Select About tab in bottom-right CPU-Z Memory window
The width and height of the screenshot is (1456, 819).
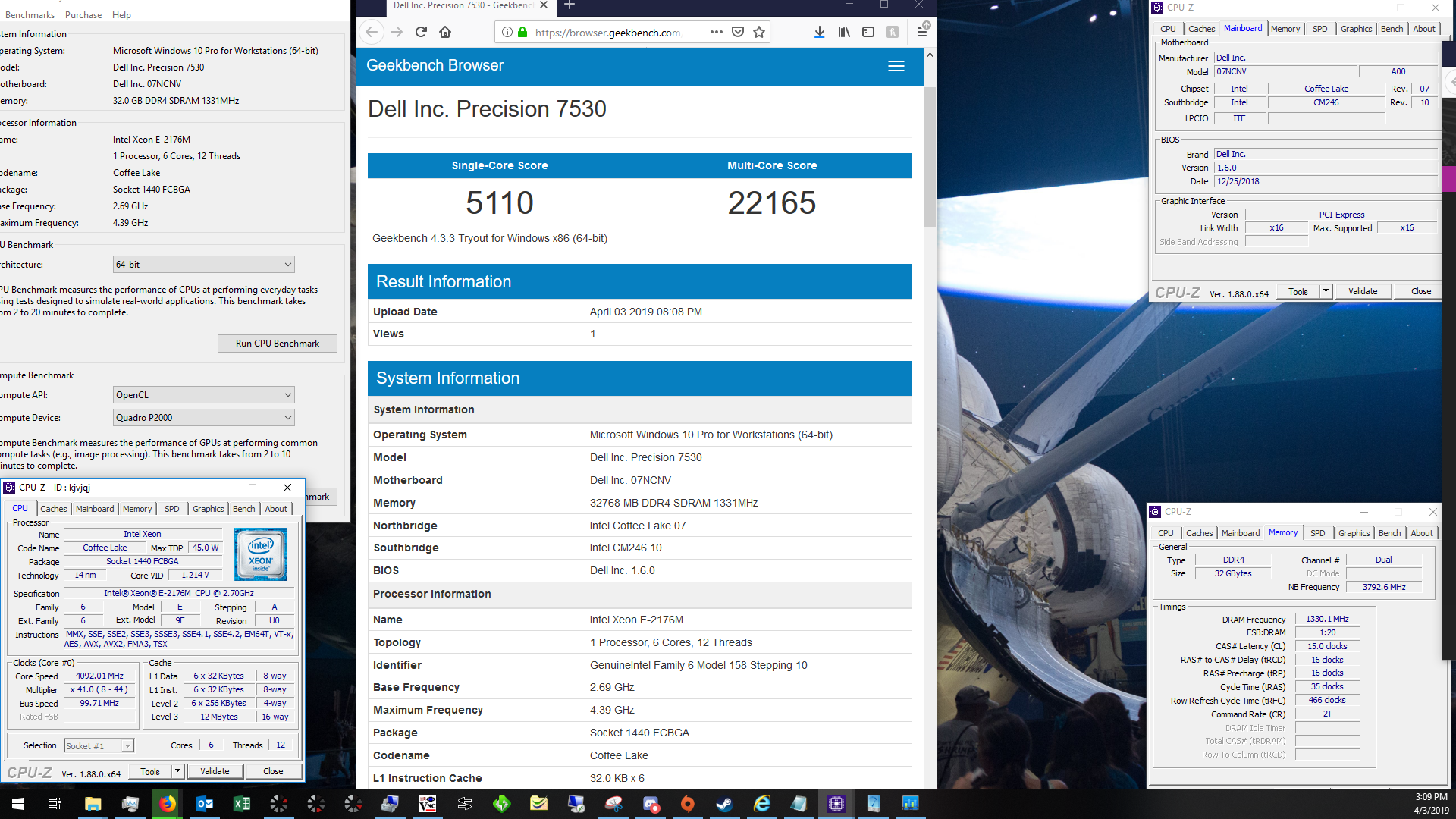1422,533
